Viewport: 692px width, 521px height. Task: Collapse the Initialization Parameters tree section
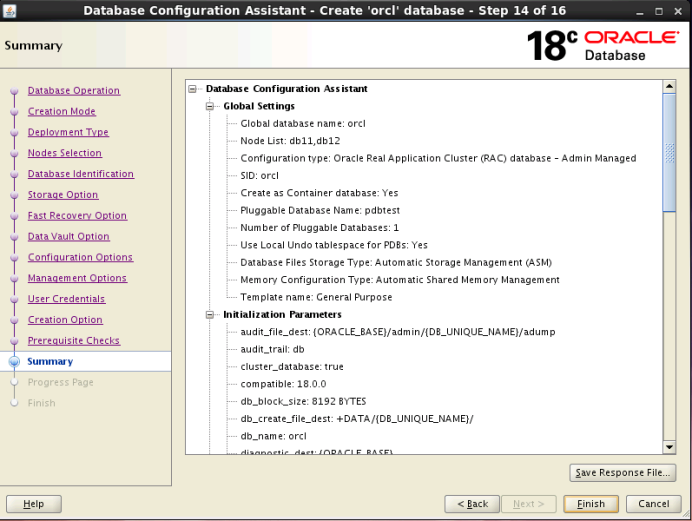211,315
